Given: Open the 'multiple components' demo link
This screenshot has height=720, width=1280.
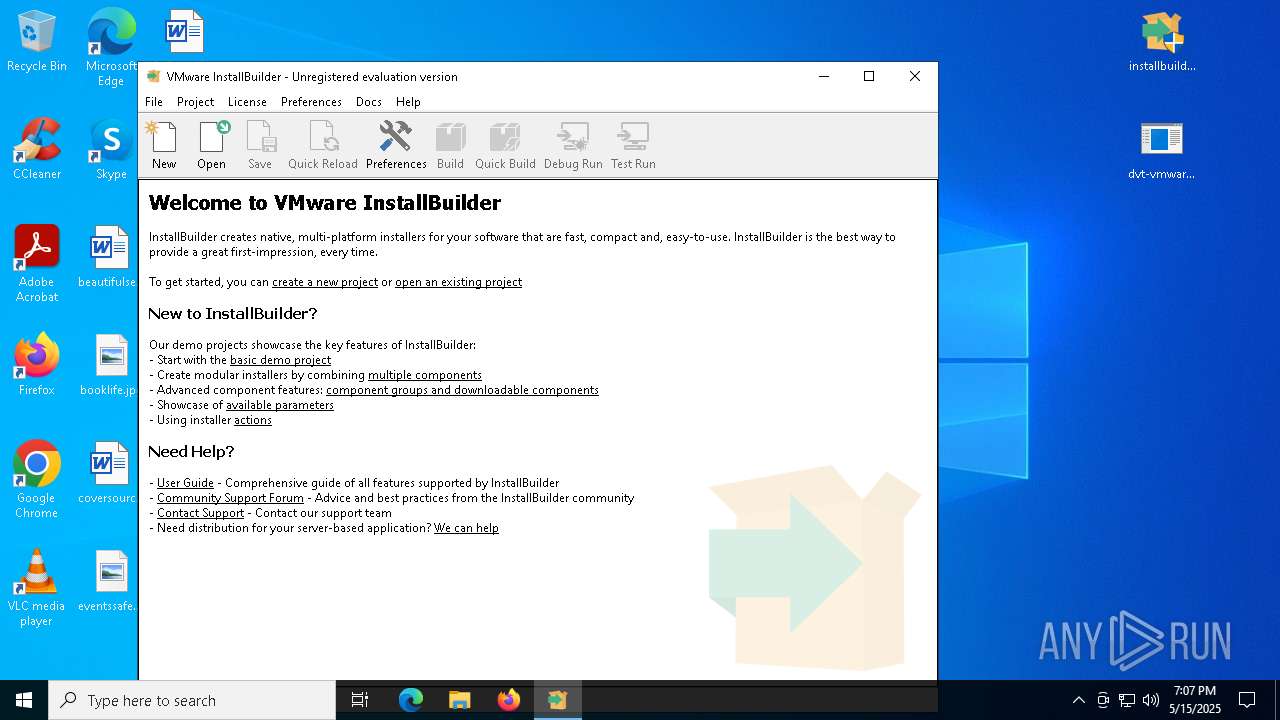Looking at the screenshot, I should [425, 375].
